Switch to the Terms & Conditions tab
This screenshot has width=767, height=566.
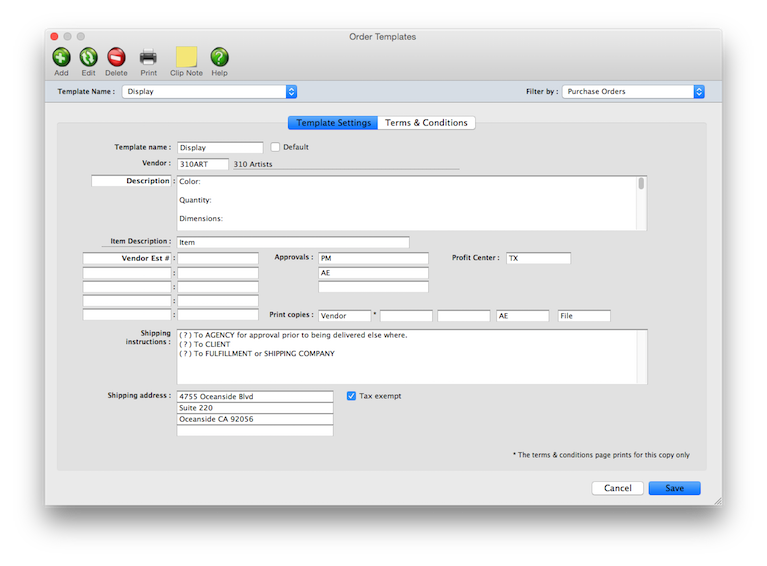point(426,123)
